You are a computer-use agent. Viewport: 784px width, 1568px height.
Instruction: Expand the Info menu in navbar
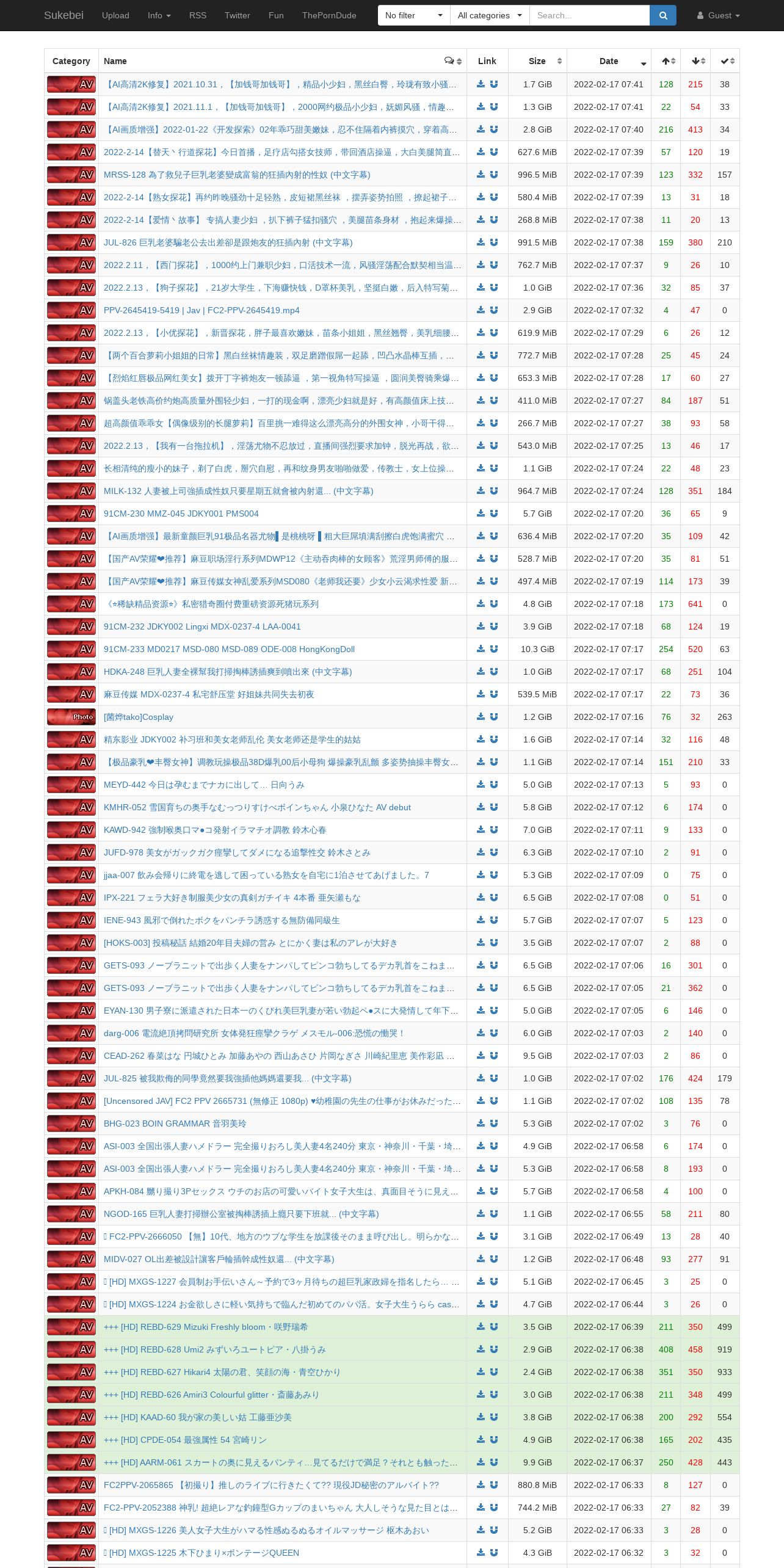click(x=159, y=15)
